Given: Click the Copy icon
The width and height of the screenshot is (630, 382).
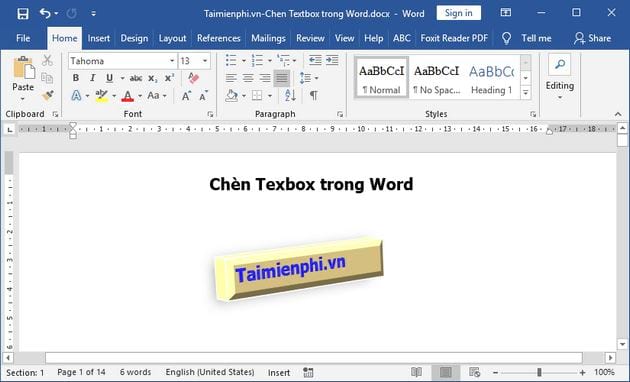Looking at the screenshot, I should click(x=47, y=78).
